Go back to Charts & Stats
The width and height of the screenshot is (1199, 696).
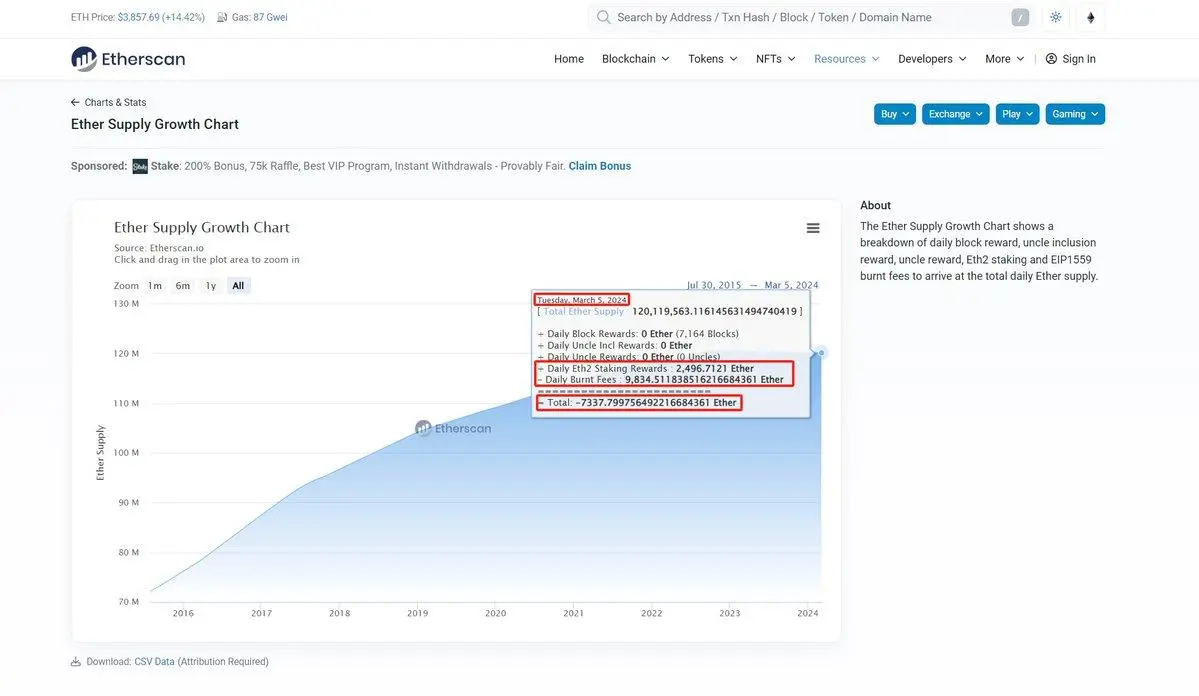click(x=115, y=102)
